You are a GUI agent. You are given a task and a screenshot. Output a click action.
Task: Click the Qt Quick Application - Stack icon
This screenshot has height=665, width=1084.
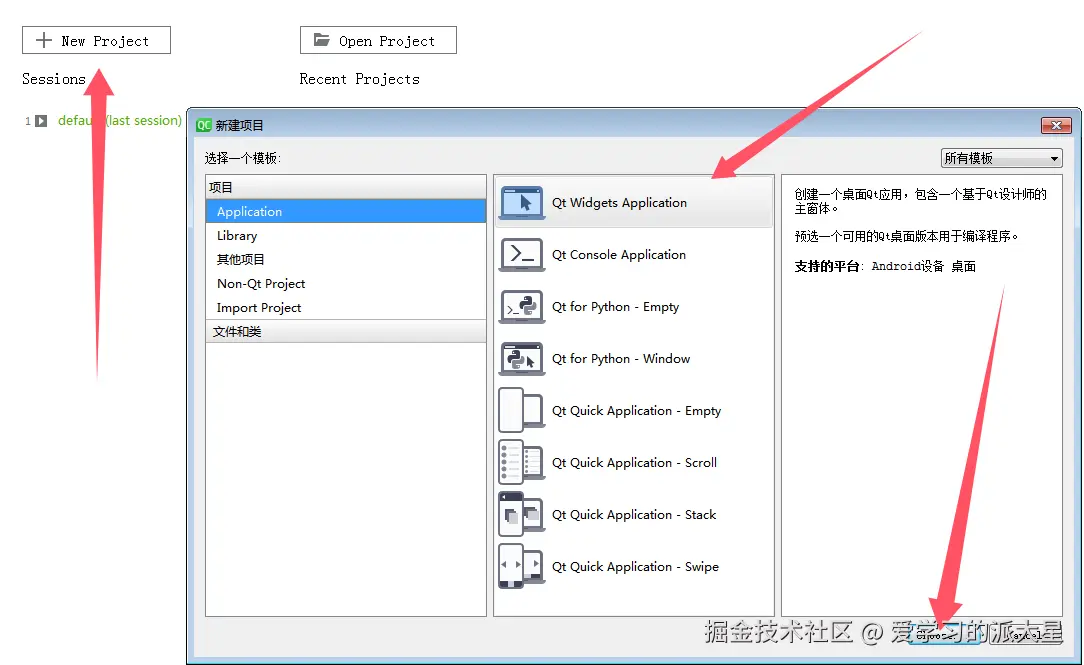click(522, 514)
